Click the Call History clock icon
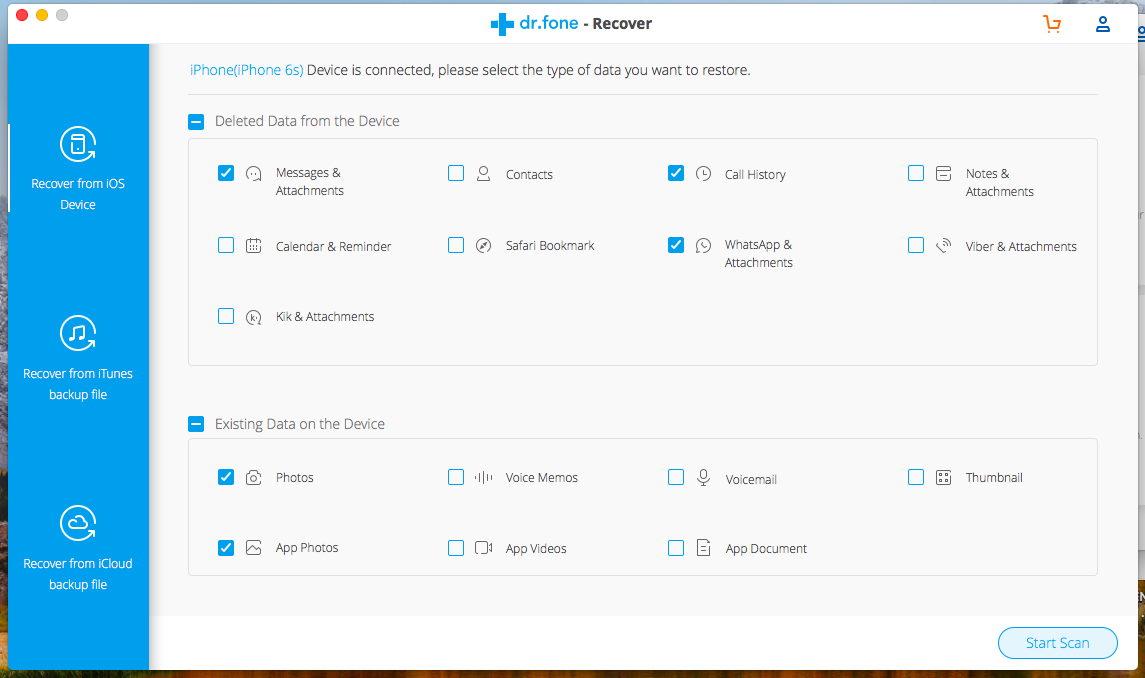 pos(703,174)
